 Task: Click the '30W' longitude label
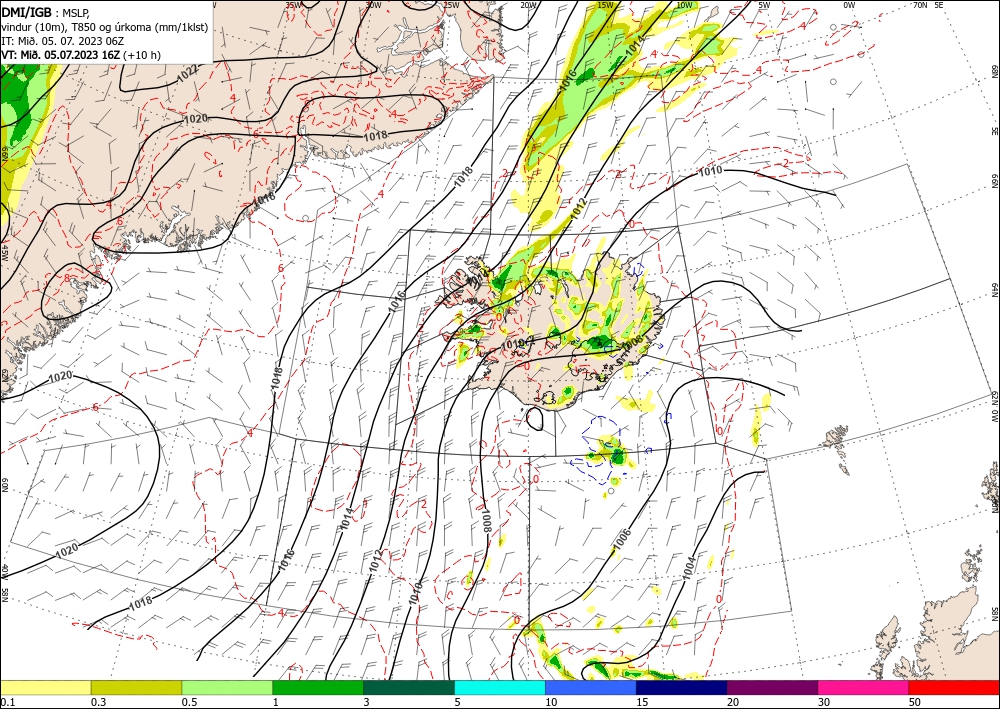coord(374,5)
